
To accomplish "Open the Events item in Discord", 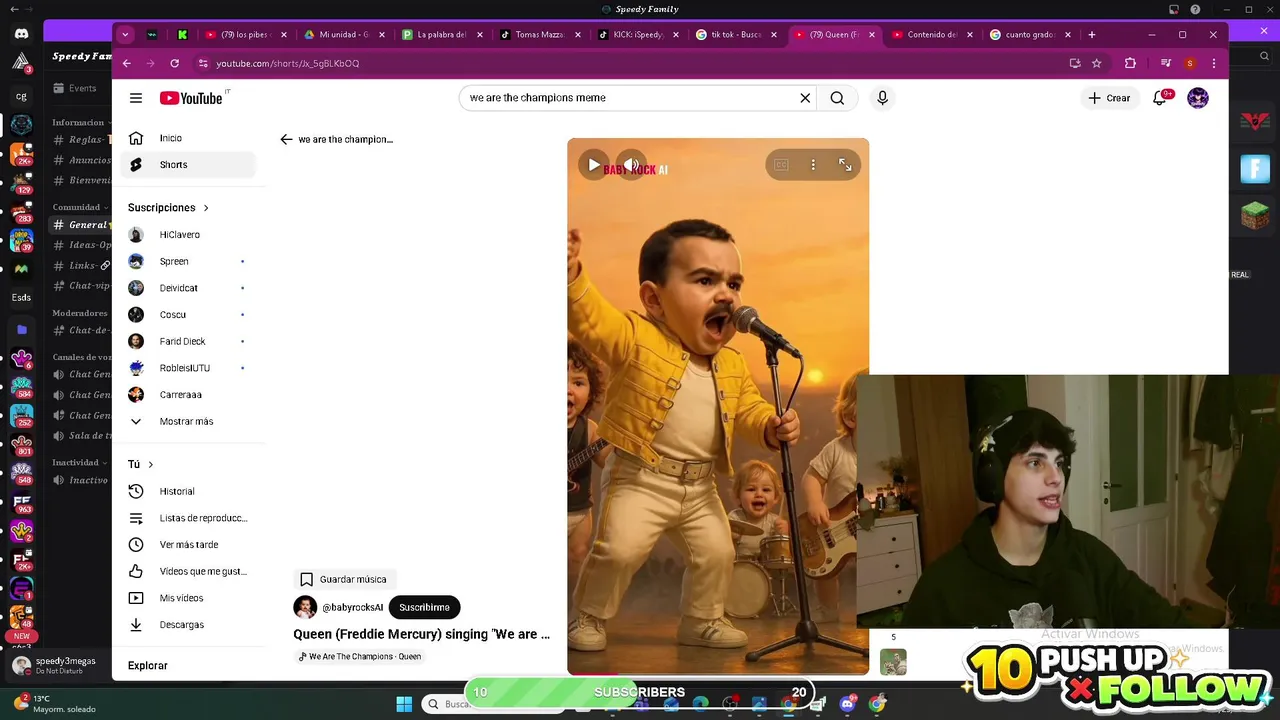I will click(x=80, y=88).
